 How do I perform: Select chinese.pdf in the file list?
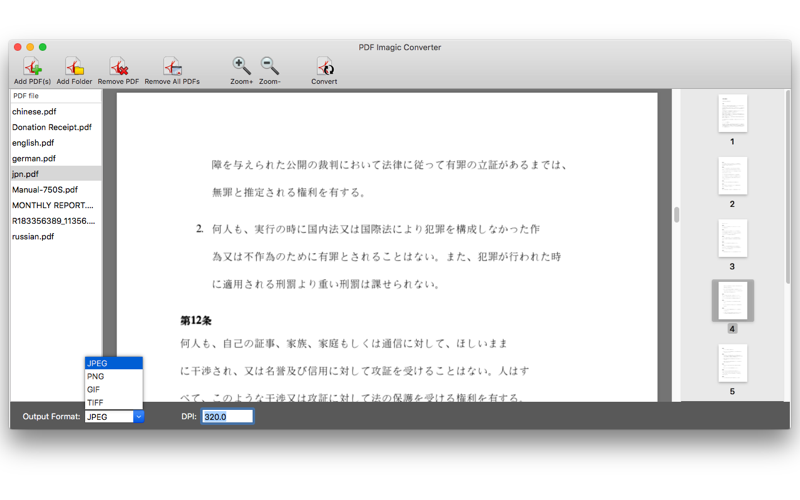click(56, 111)
